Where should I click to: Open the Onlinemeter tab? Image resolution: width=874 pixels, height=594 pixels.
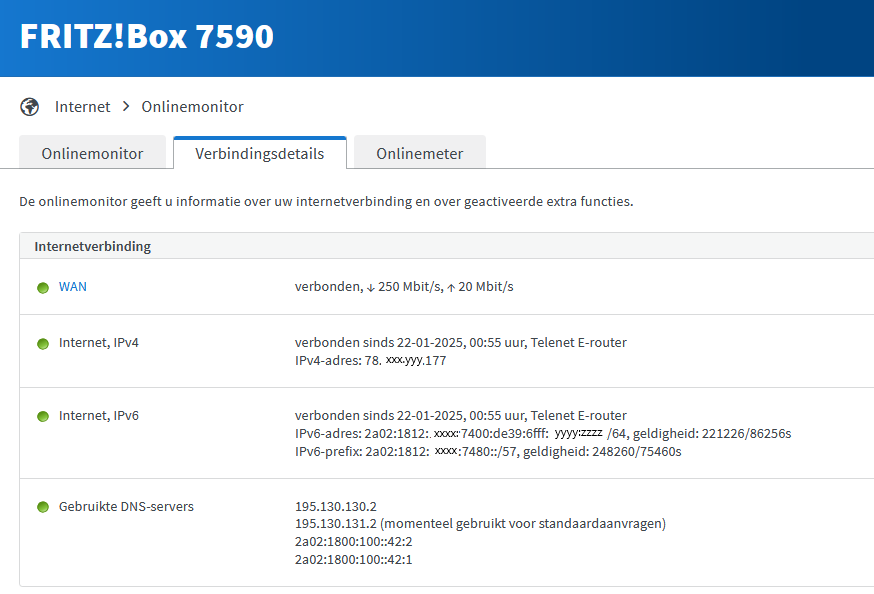click(x=419, y=154)
